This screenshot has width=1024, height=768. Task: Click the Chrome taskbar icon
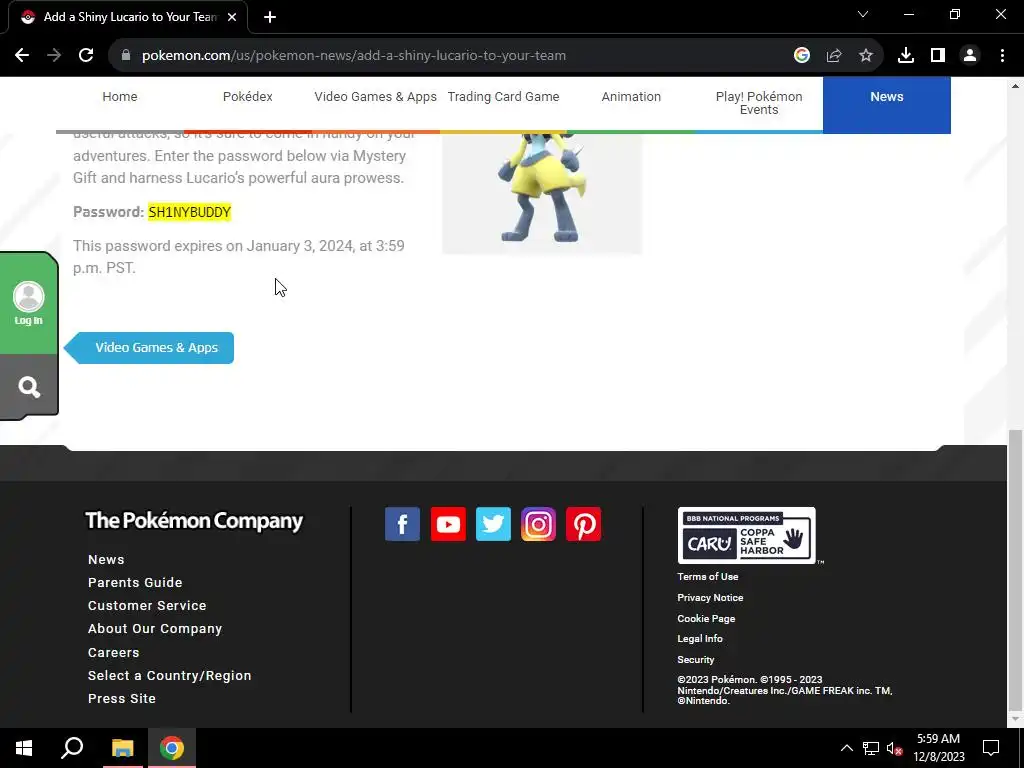tap(172, 748)
